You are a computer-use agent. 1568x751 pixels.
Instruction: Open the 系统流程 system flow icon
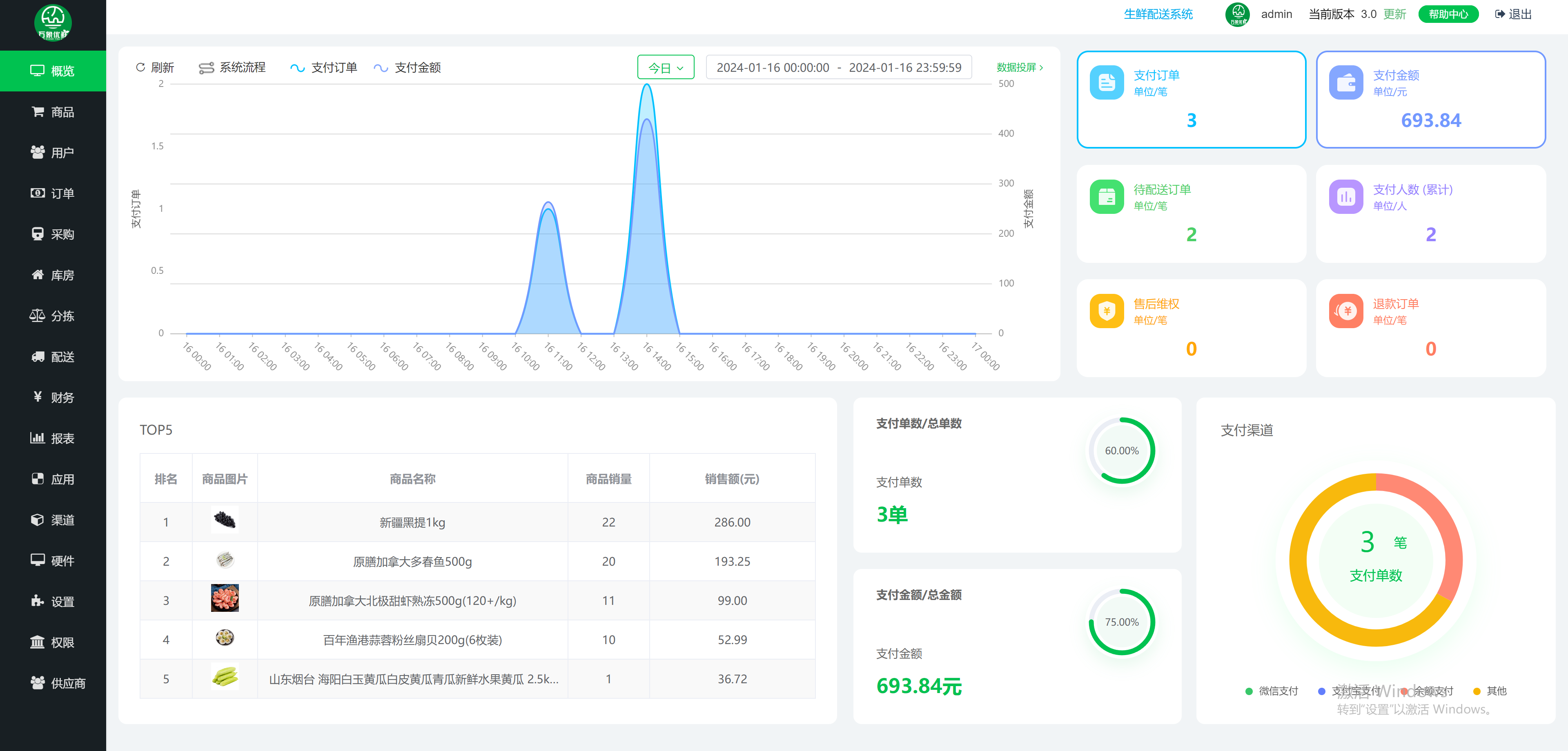tap(206, 68)
